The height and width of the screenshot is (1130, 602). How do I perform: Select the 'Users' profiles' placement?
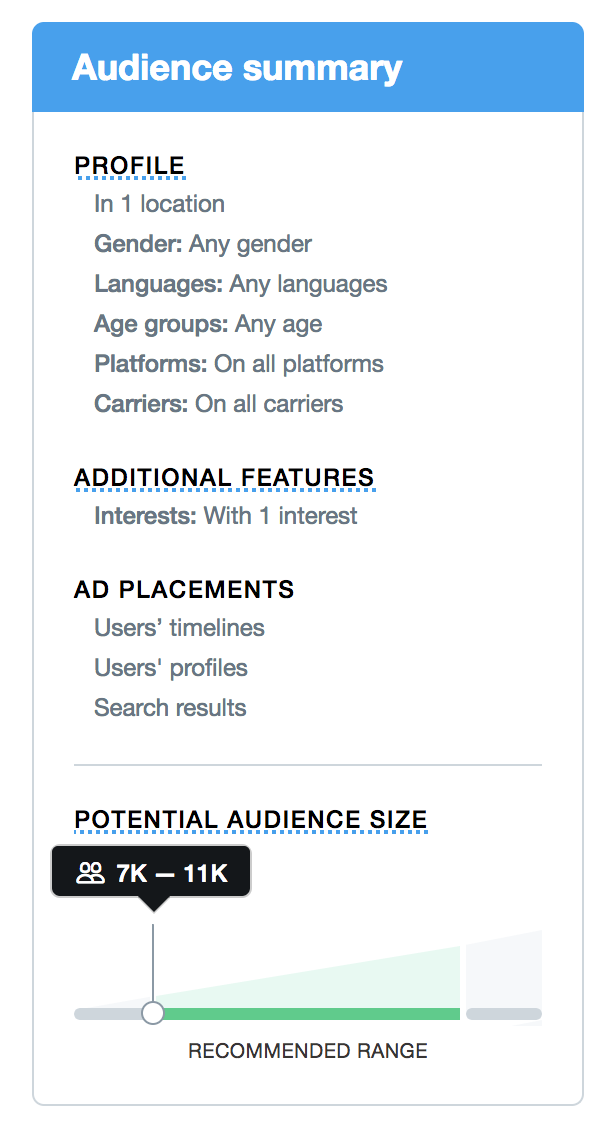171,668
